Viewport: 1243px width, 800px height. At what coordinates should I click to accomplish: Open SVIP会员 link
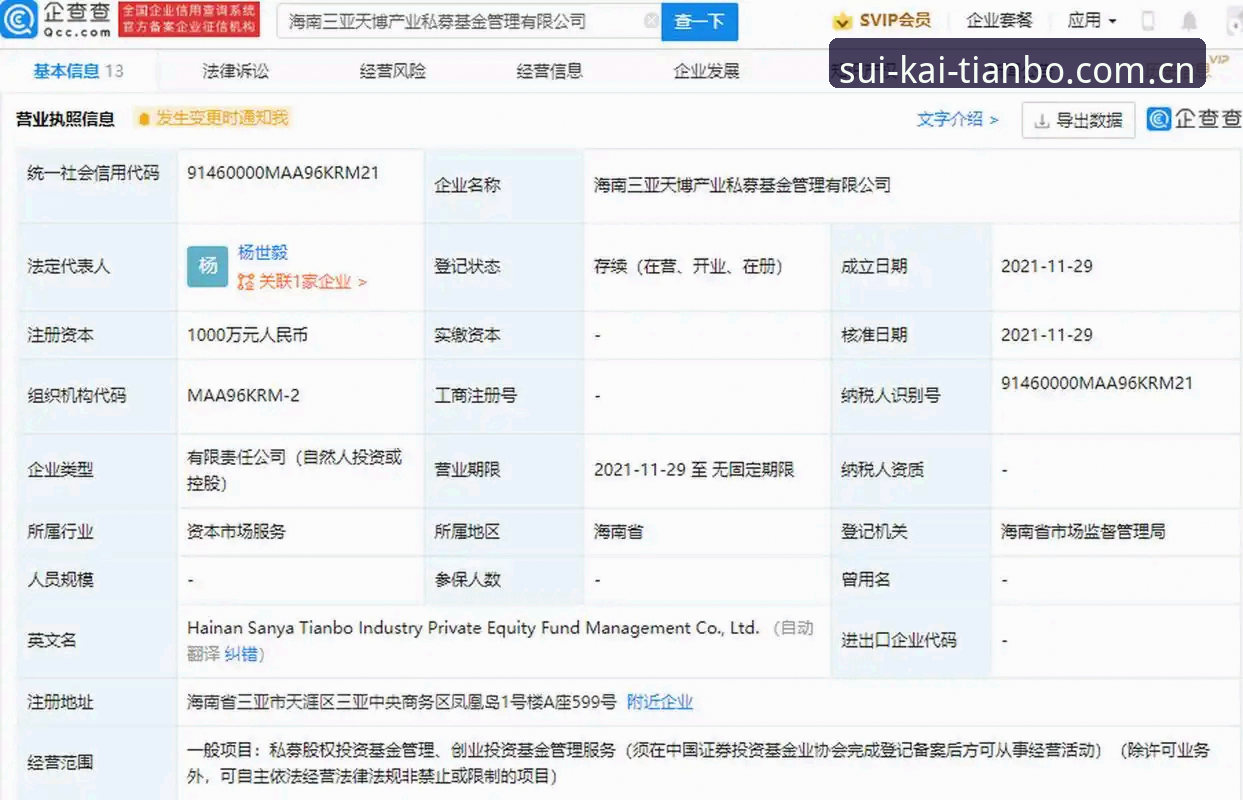(x=895, y=20)
